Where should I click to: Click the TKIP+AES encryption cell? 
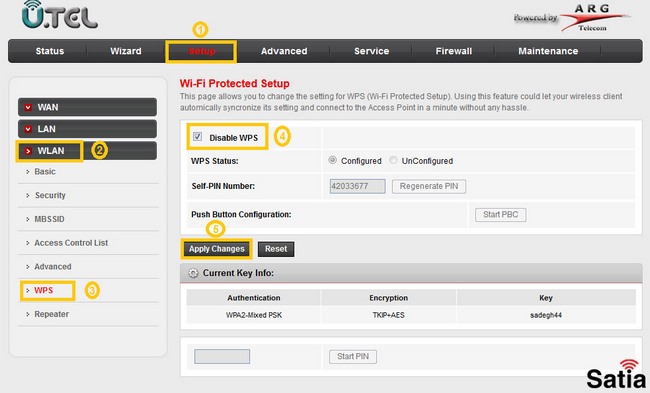coord(388,315)
